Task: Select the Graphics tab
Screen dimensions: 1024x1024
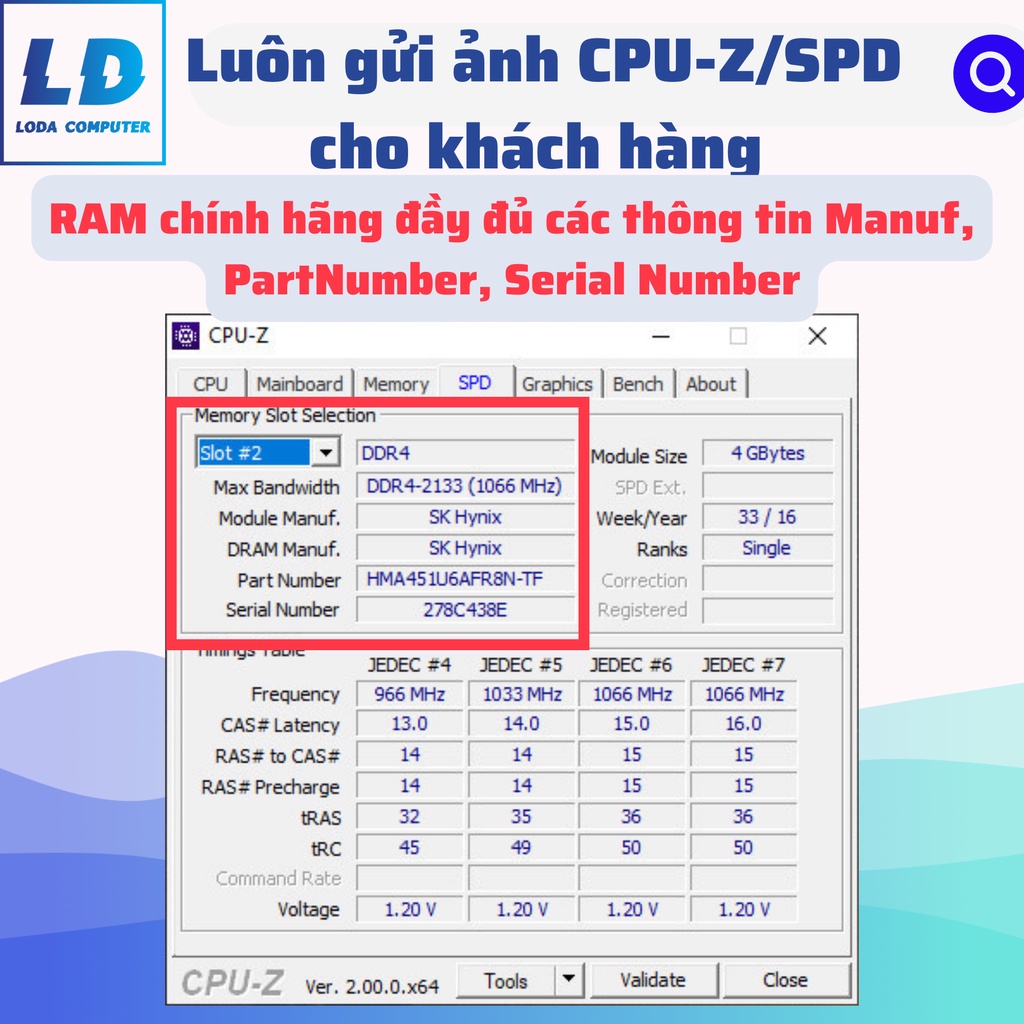Action: 557,384
